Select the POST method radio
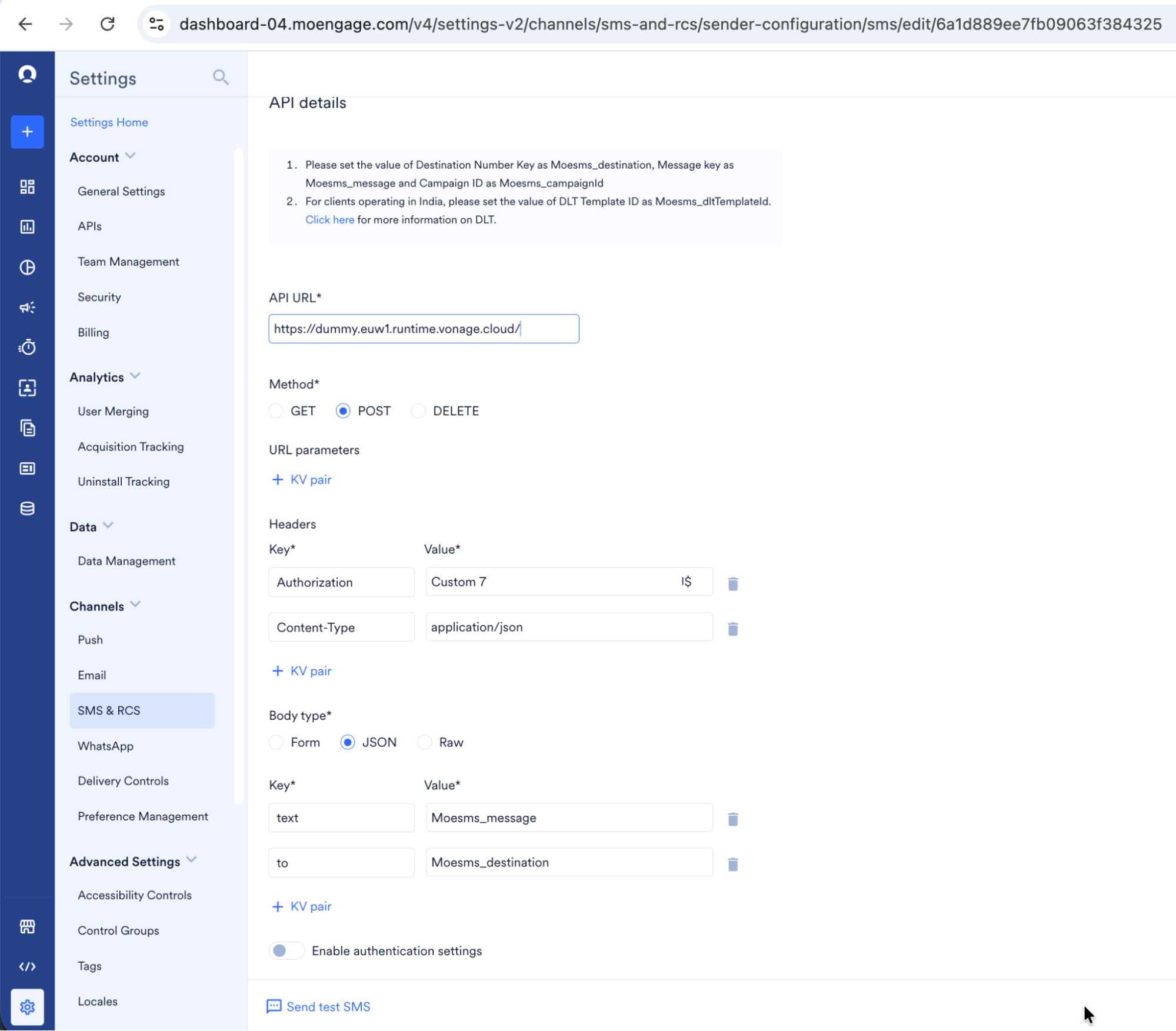Image resolution: width=1176 pixels, height=1031 pixels. pos(343,411)
